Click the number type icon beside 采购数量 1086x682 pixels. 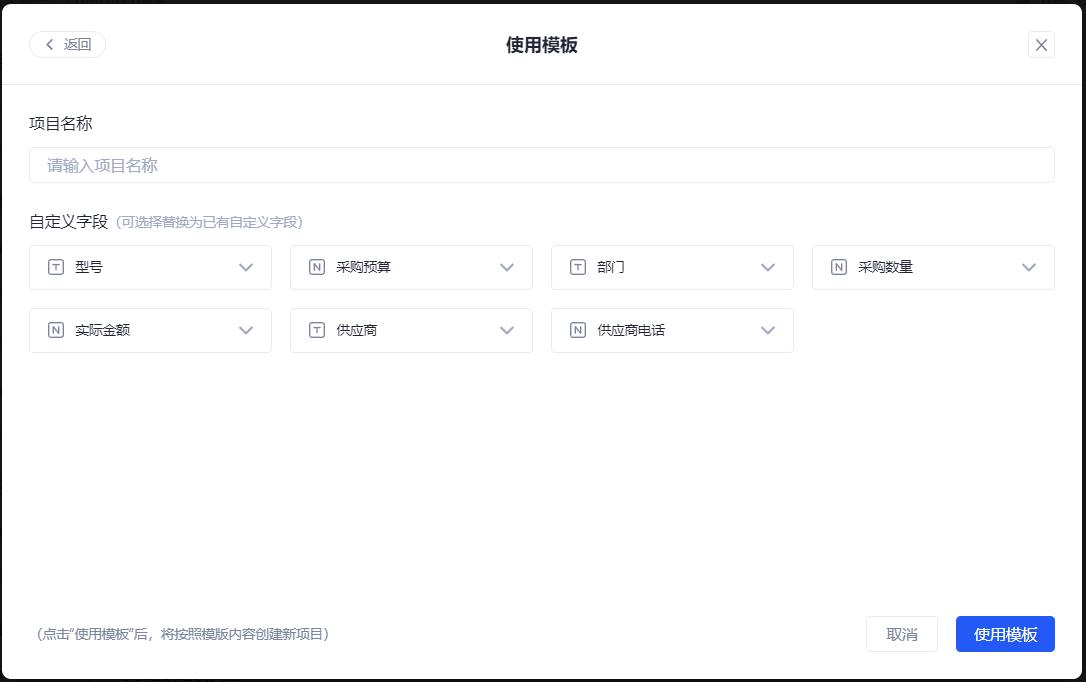click(838, 267)
